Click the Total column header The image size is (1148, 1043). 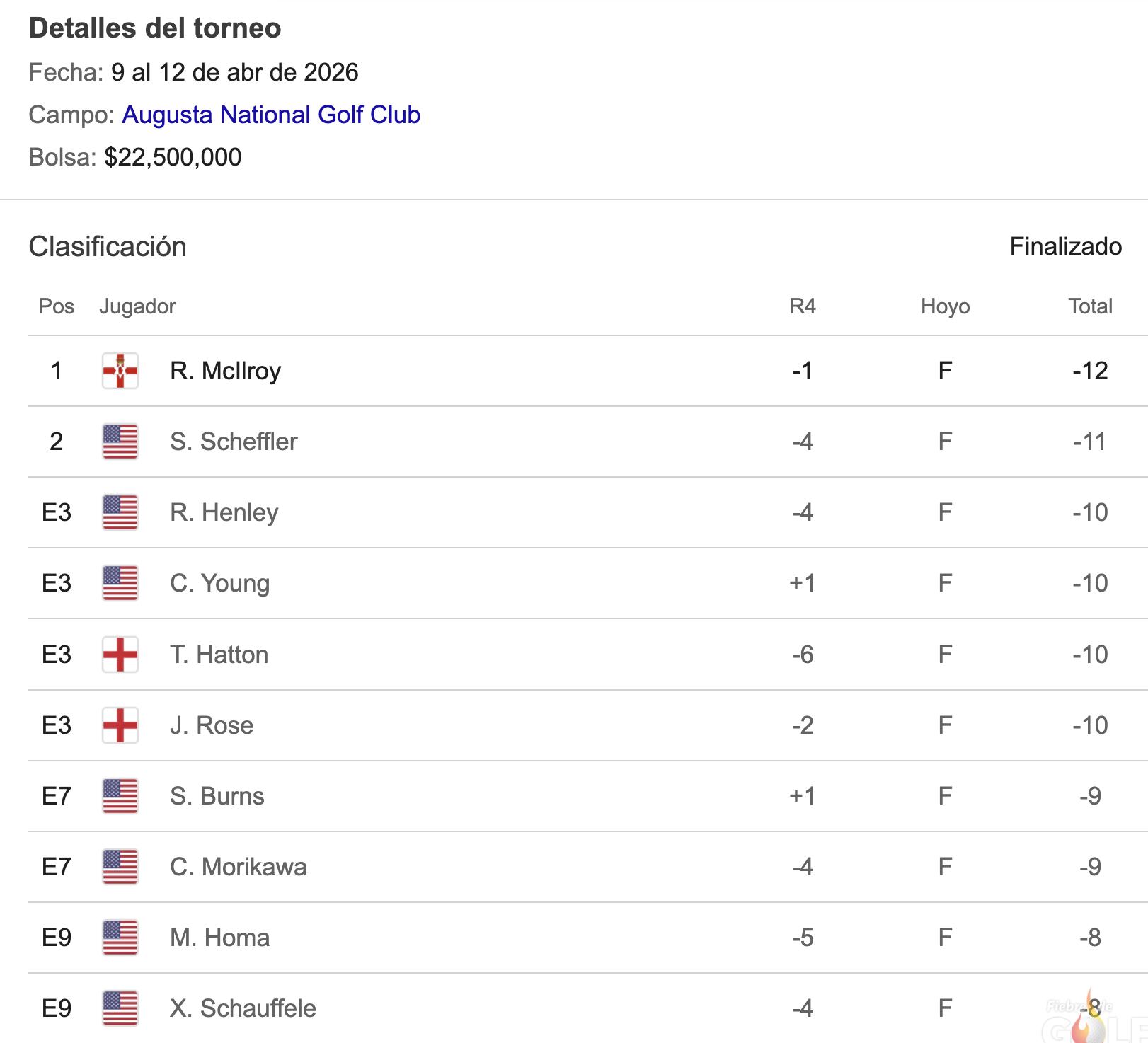1090,306
